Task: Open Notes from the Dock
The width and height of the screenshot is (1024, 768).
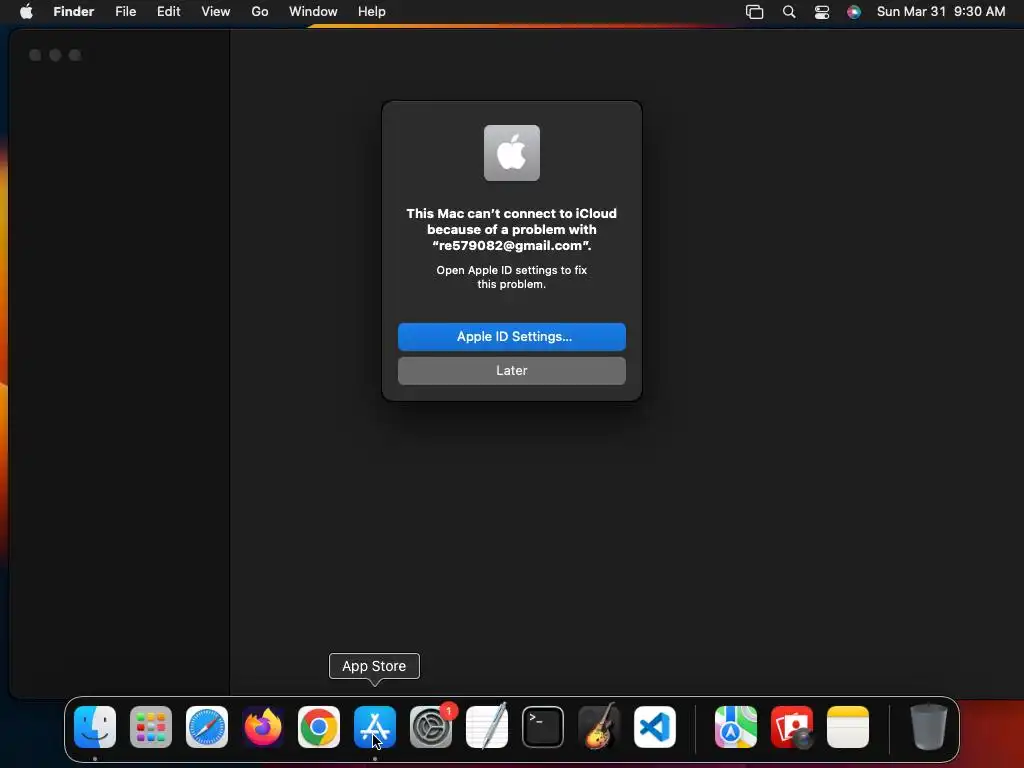Action: point(848,727)
